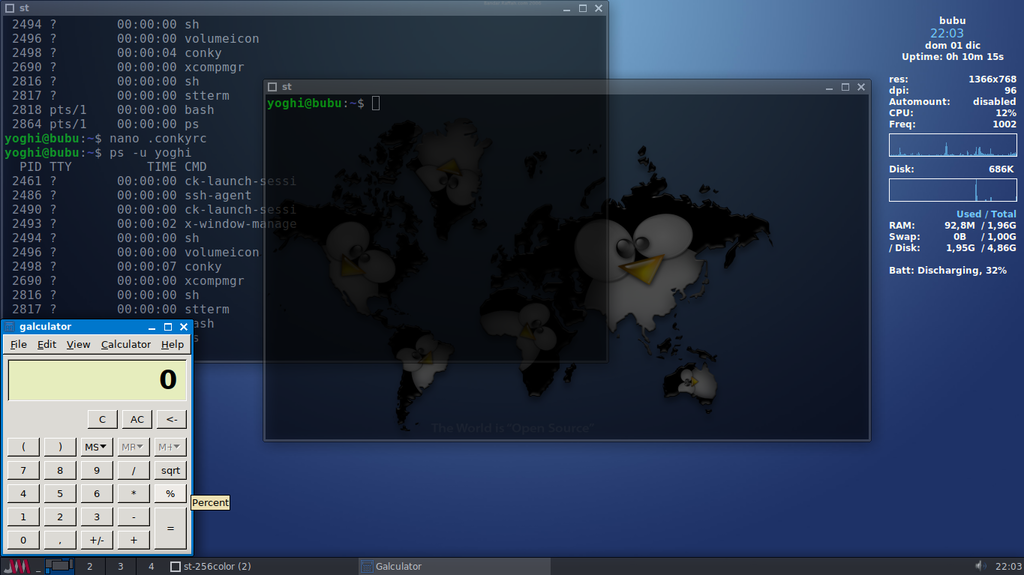Open the Edit menu in galculator

46,344
